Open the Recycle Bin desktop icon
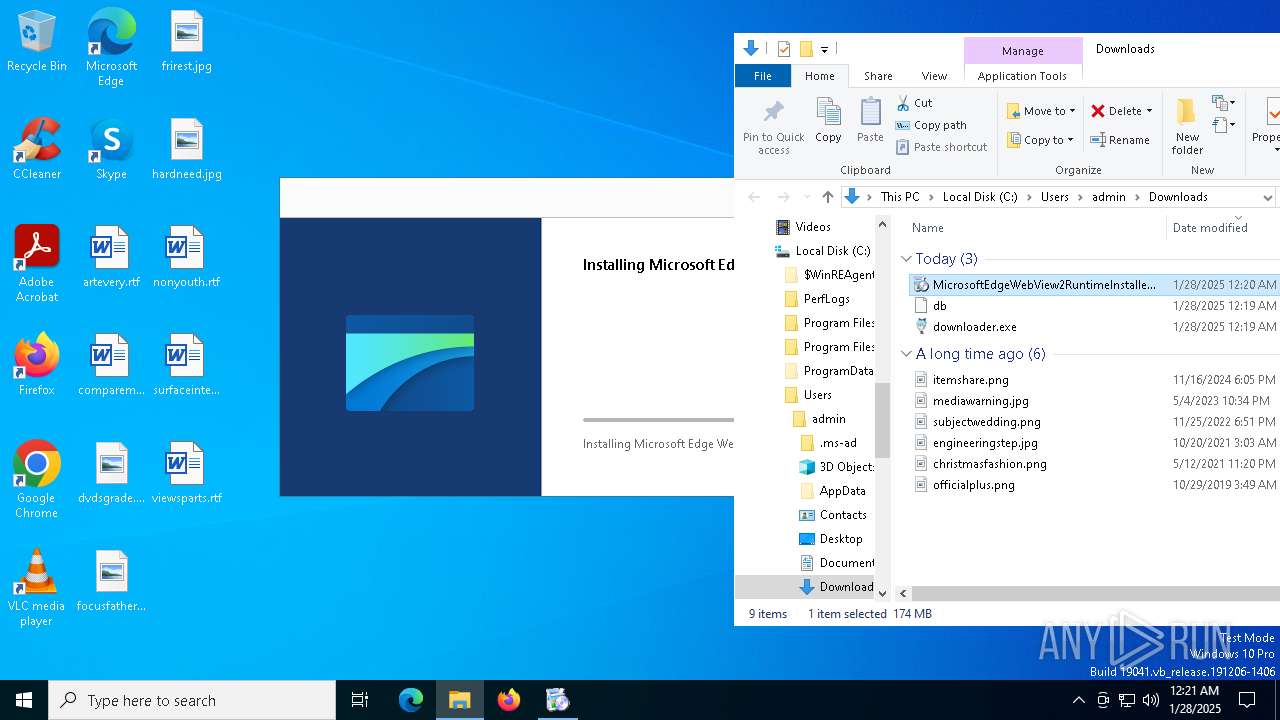 37,42
